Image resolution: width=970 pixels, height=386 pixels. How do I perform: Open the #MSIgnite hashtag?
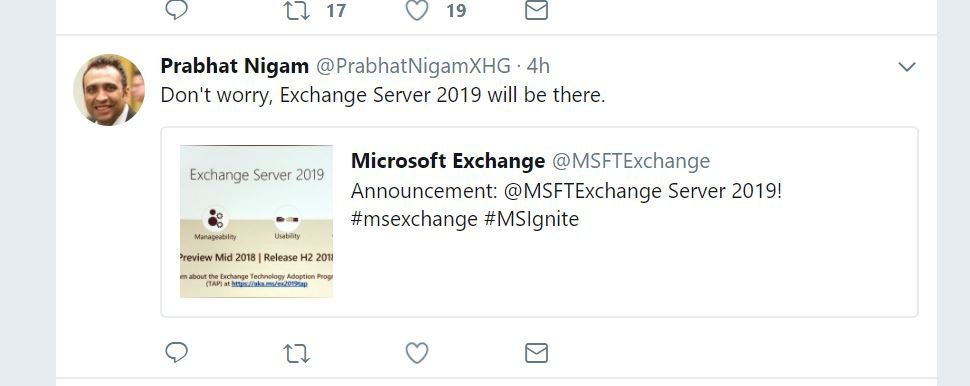531,219
